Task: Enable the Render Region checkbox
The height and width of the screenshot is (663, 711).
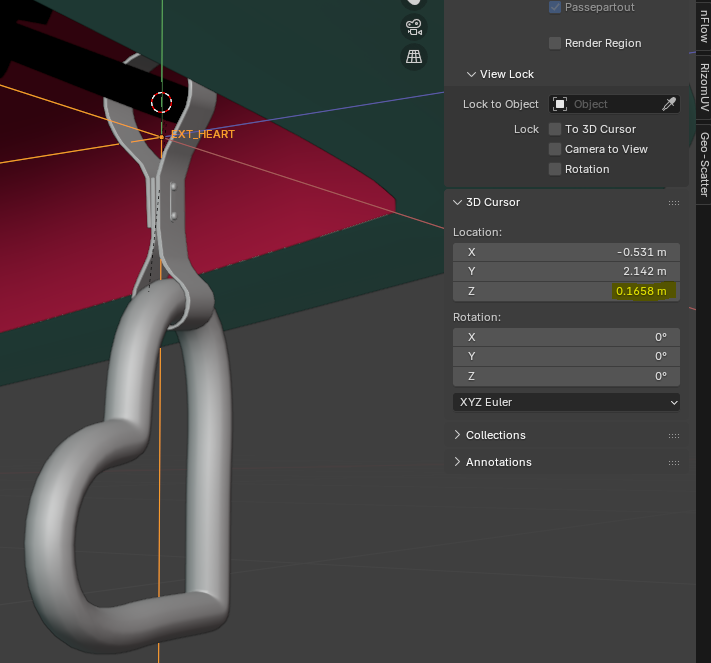Action: click(555, 43)
